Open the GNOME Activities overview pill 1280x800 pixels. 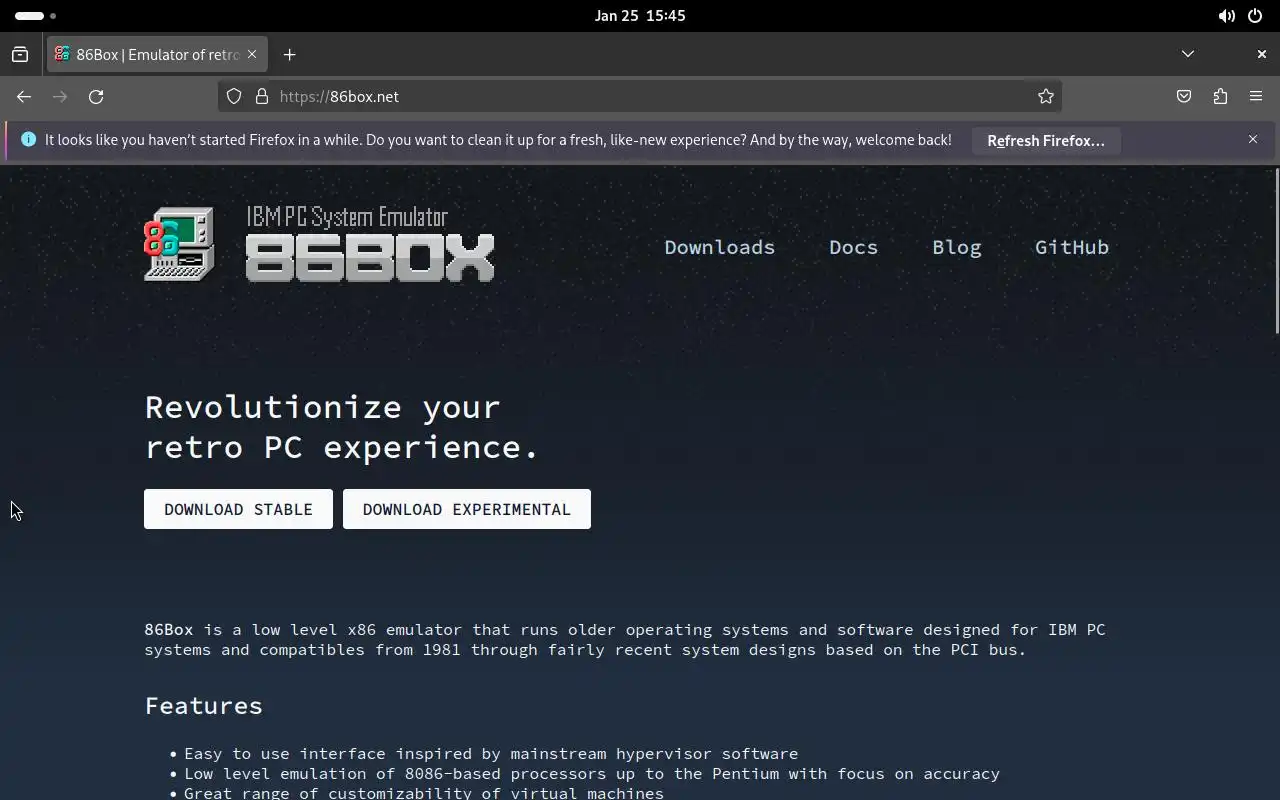(x=36, y=16)
